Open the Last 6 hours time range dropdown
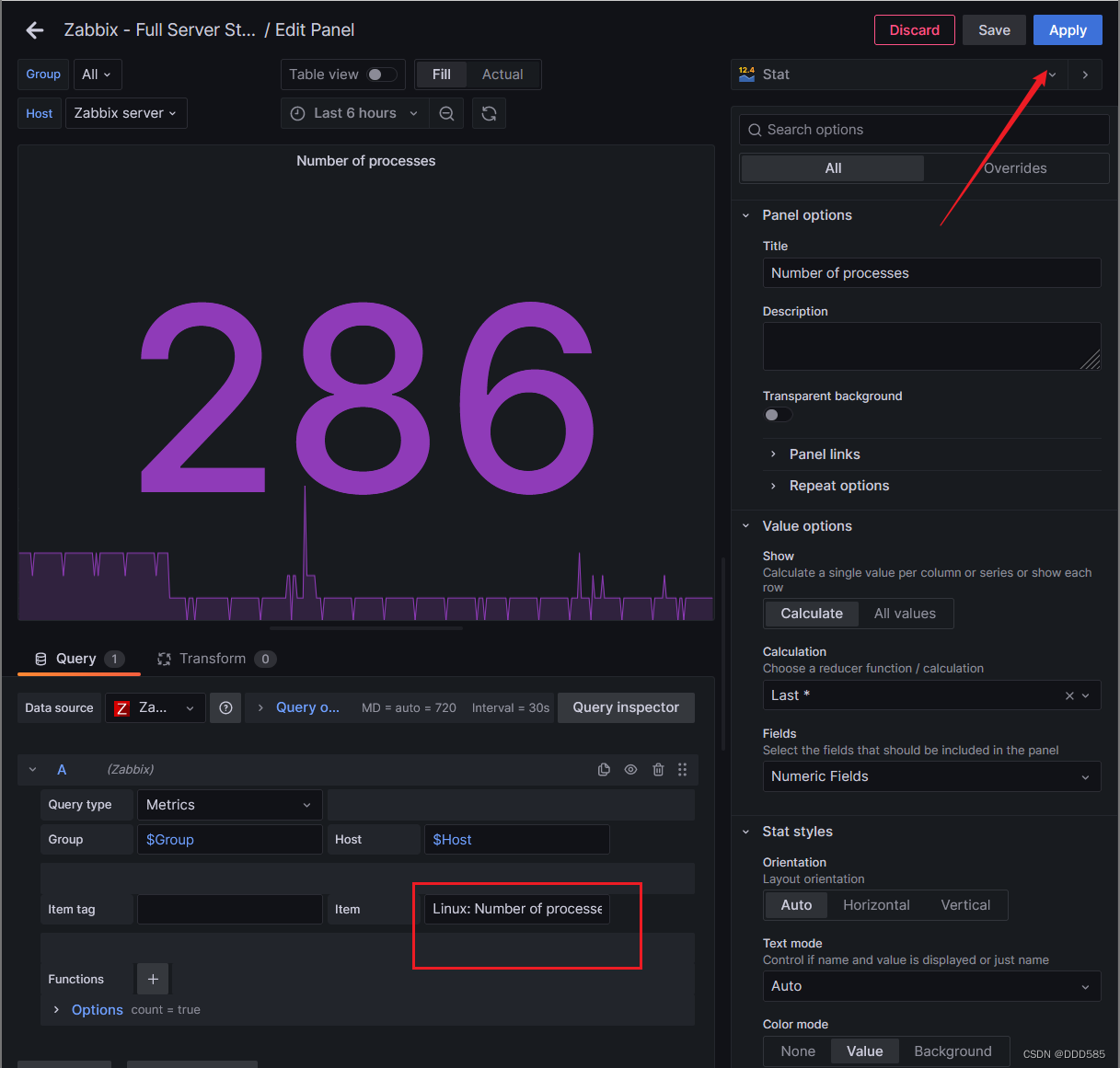1120x1068 pixels. tap(354, 113)
